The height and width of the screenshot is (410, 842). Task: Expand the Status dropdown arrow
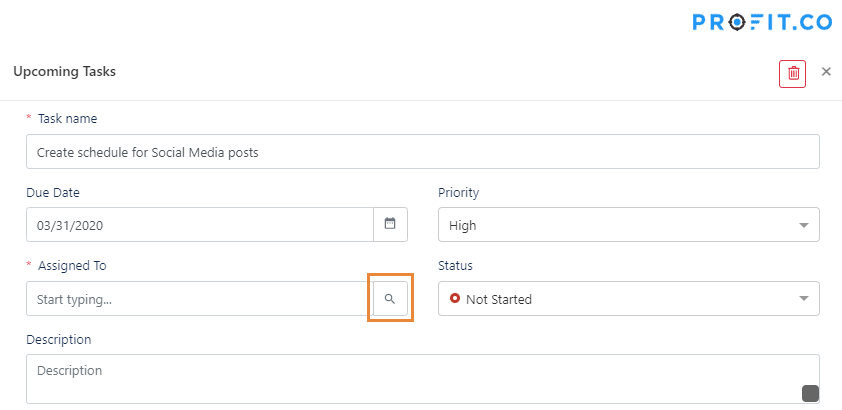(804, 298)
